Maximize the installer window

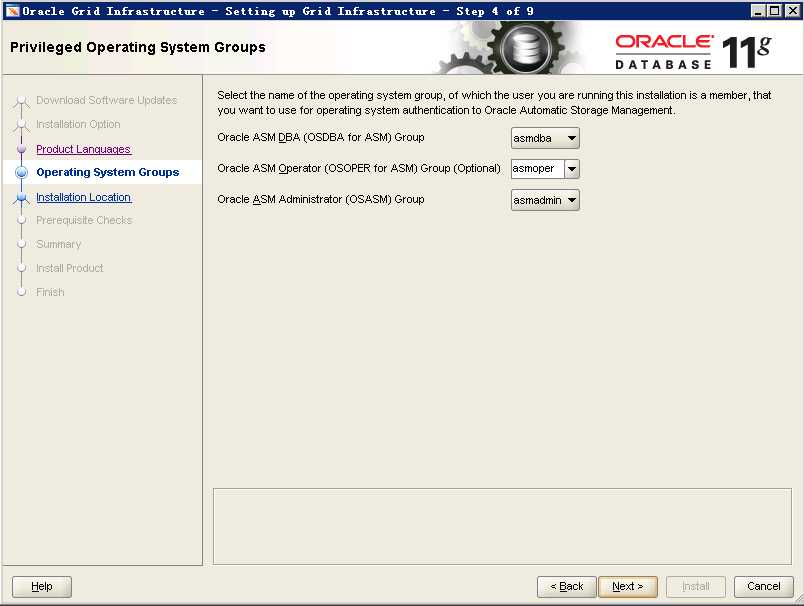click(x=775, y=11)
